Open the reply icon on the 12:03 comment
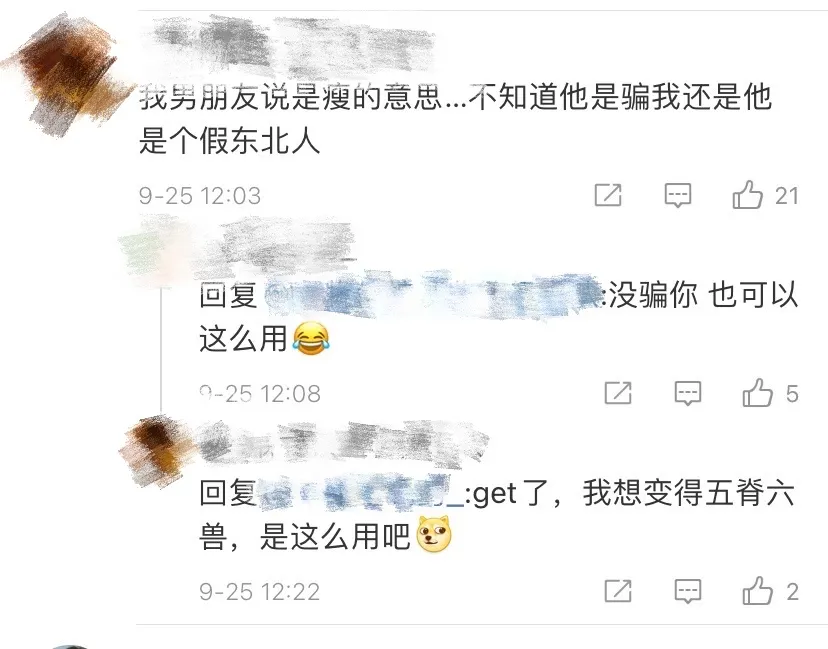The height and width of the screenshot is (649, 828). [678, 195]
